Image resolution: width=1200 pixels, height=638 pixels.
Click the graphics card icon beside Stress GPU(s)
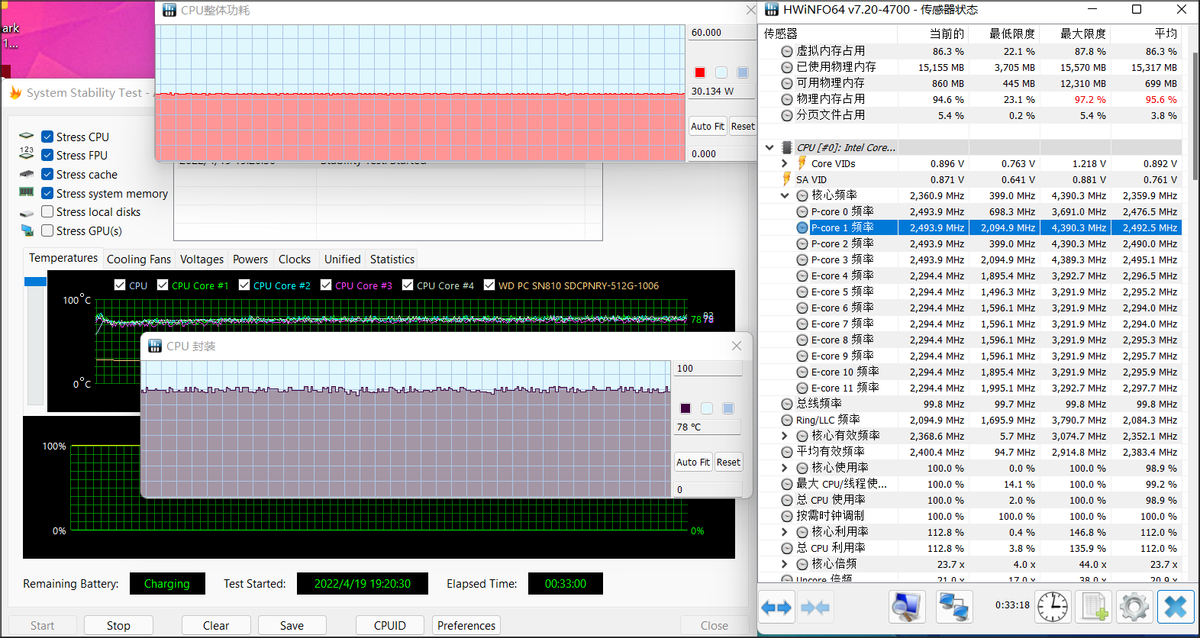[x=26, y=230]
